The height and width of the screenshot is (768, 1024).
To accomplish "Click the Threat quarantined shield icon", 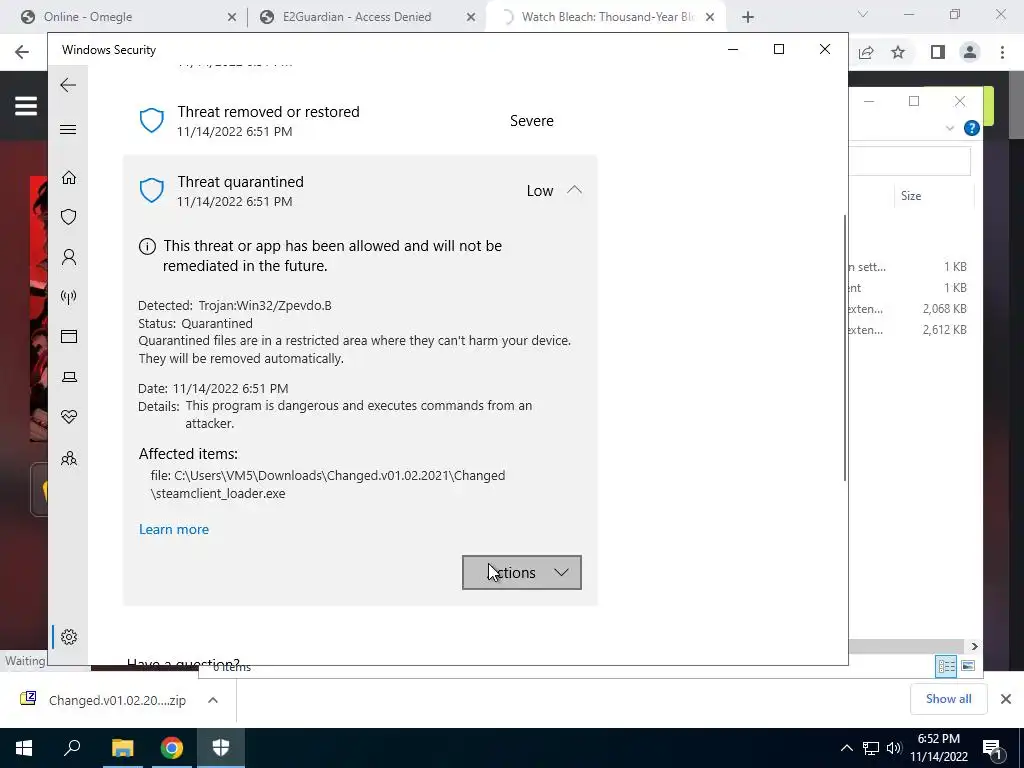I will pyautogui.click(x=152, y=191).
